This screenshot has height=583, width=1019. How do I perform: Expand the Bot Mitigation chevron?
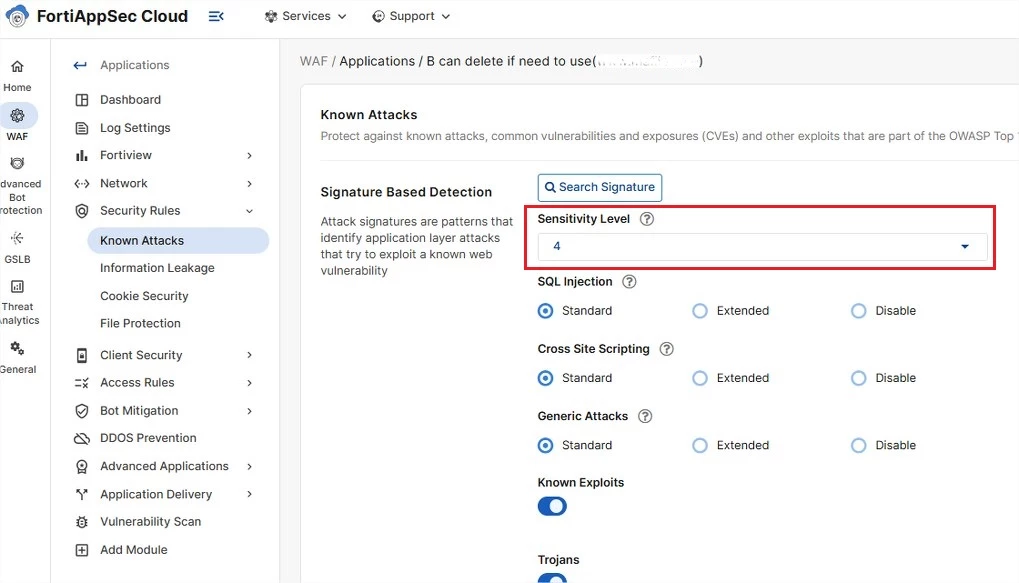(250, 411)
